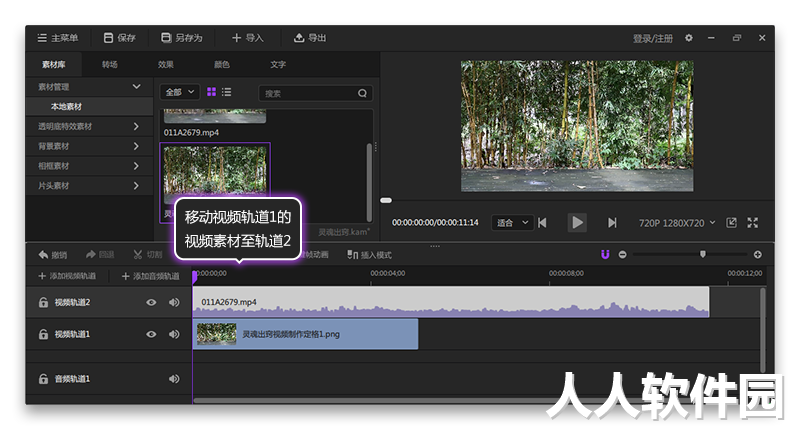This screenshot has width=800, height=430.
Task: Mute 视频轨道1 speaker icon
Action: 174,334
